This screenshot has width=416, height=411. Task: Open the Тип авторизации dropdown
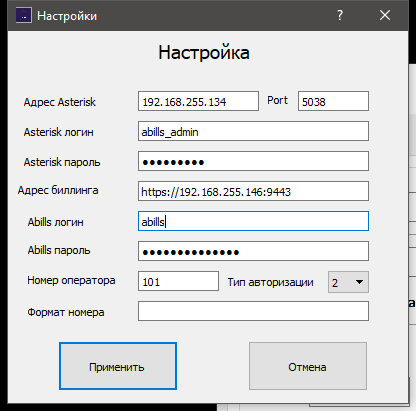348,282
